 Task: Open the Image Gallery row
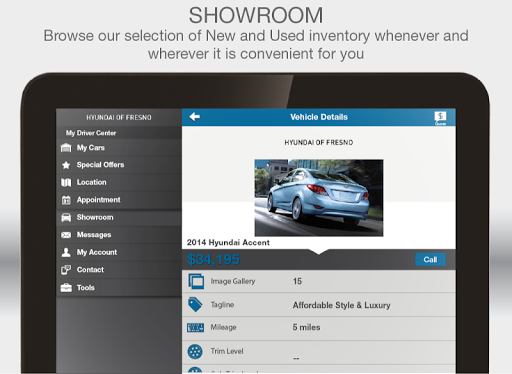(319, 281)
